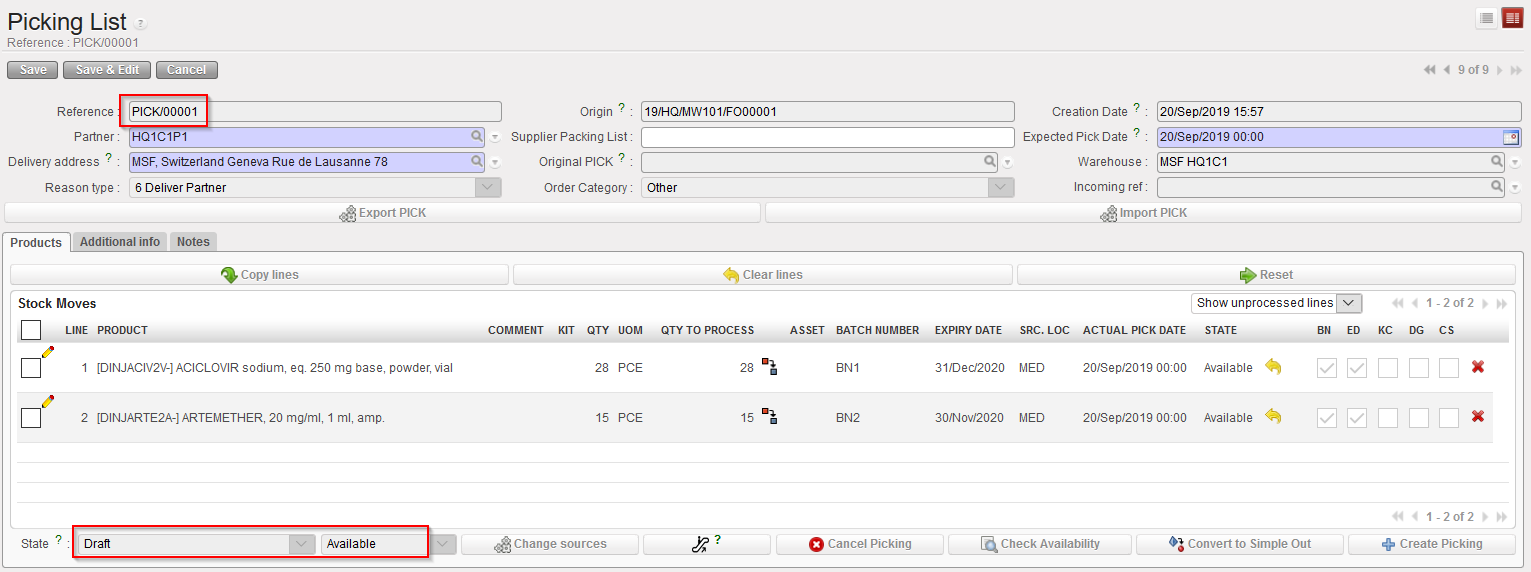This screenshot has height=572, width=1531.
Task: Open the Additional info tab
Action: click(x=120, y=242)
